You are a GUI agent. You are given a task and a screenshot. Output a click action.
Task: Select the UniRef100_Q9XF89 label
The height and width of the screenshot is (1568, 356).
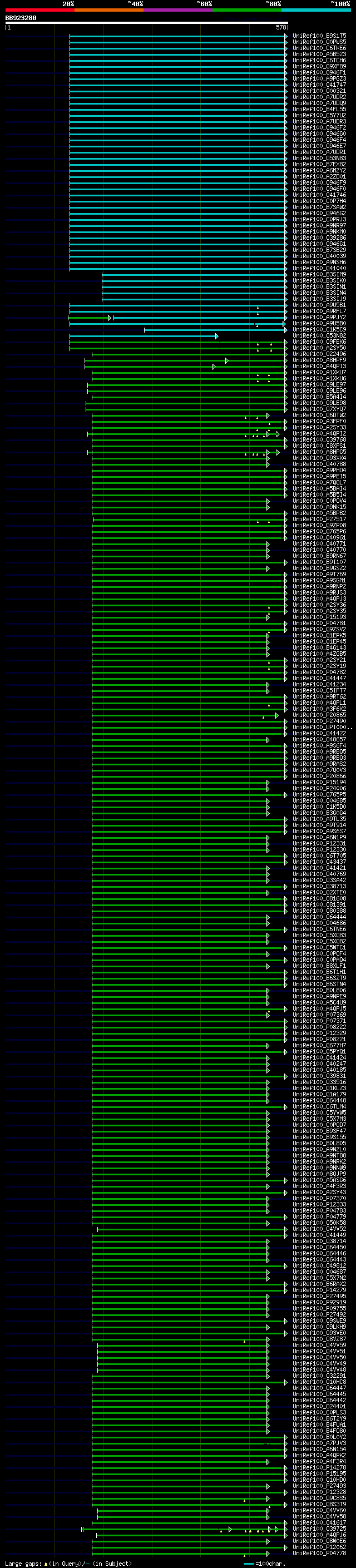point(319,66)
